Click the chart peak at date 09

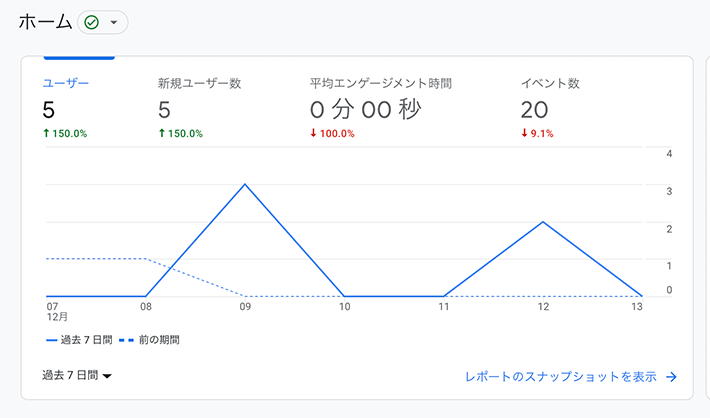pos(245,184)
